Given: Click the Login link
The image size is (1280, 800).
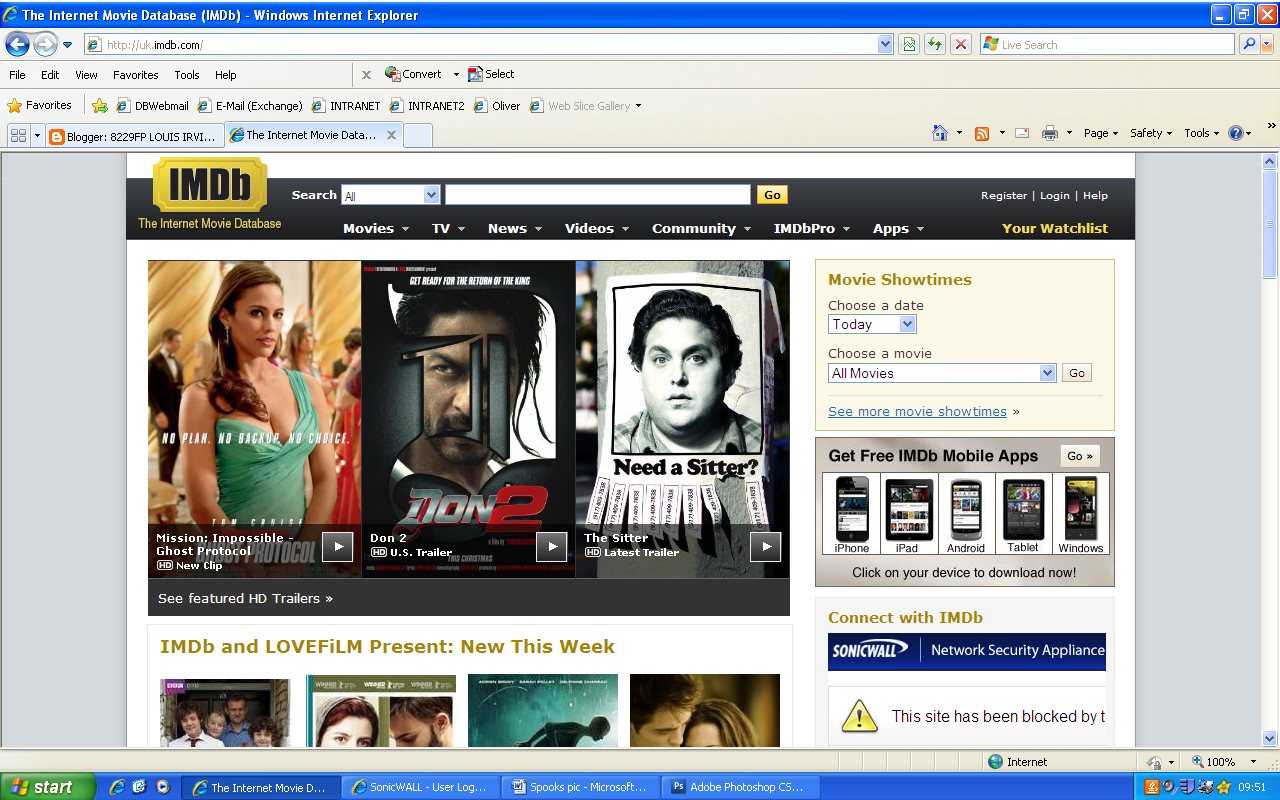Looking at the screenshot, I should (1055, 196).
